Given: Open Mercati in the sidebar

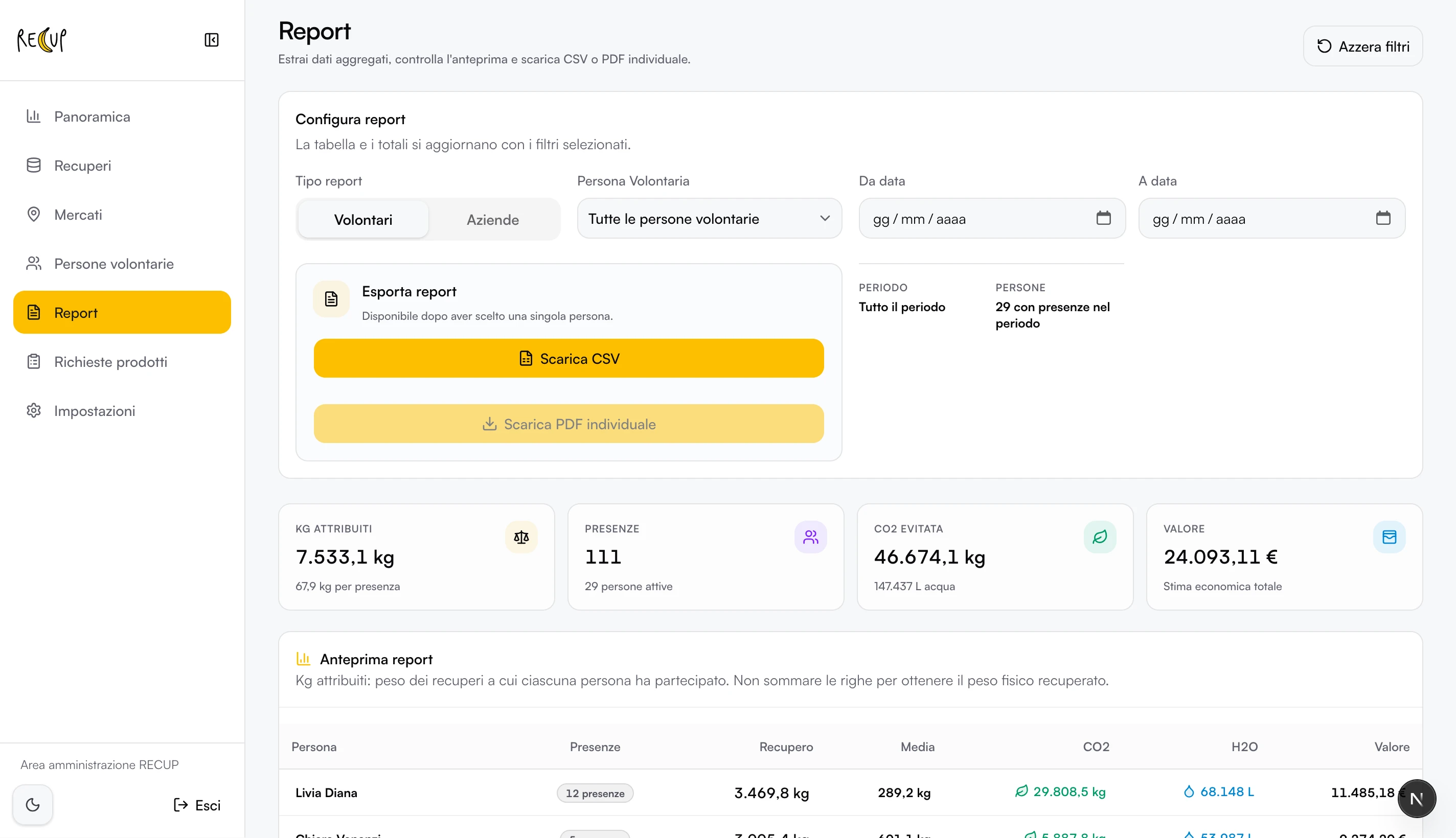Looking at the screenshot, I should [x=122, y=215].
